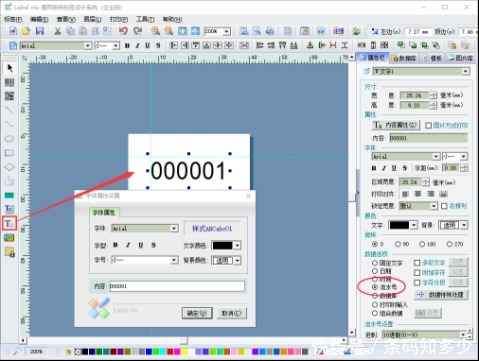Select the picture insert tool in toolbox
The image size is (479, 361).
(x=10, y=238)
